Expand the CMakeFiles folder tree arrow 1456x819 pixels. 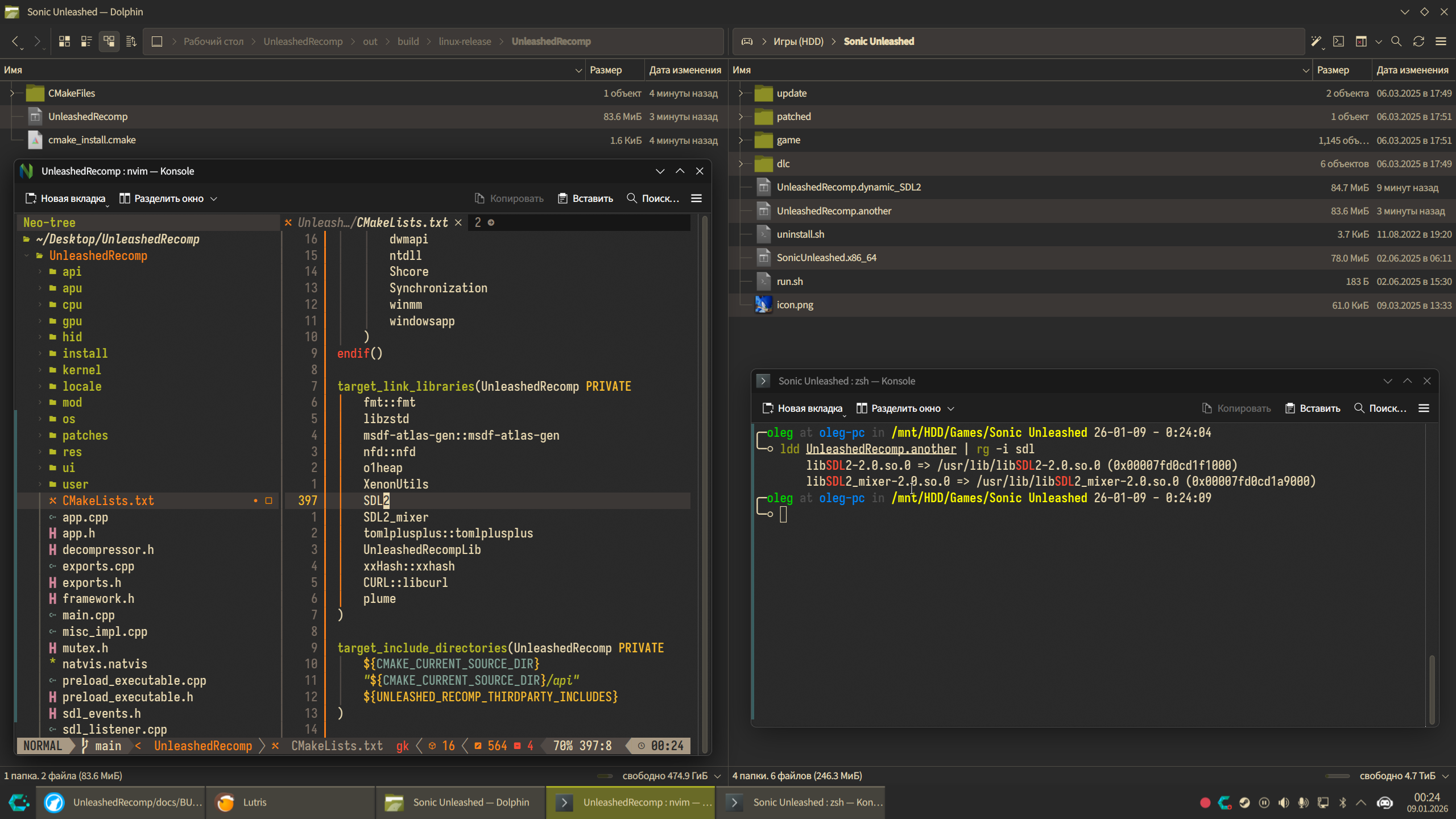tap(12, 93)
